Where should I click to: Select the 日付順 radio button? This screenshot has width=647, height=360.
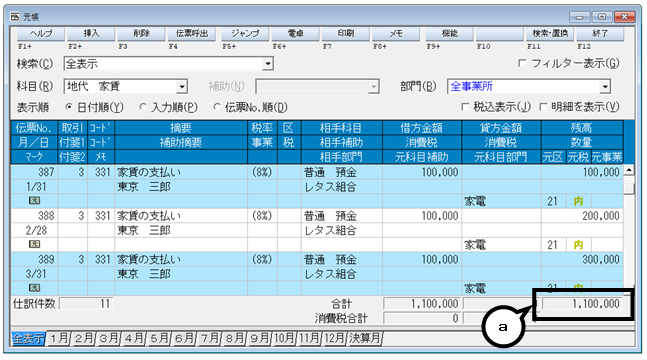[x=69, y=107]
